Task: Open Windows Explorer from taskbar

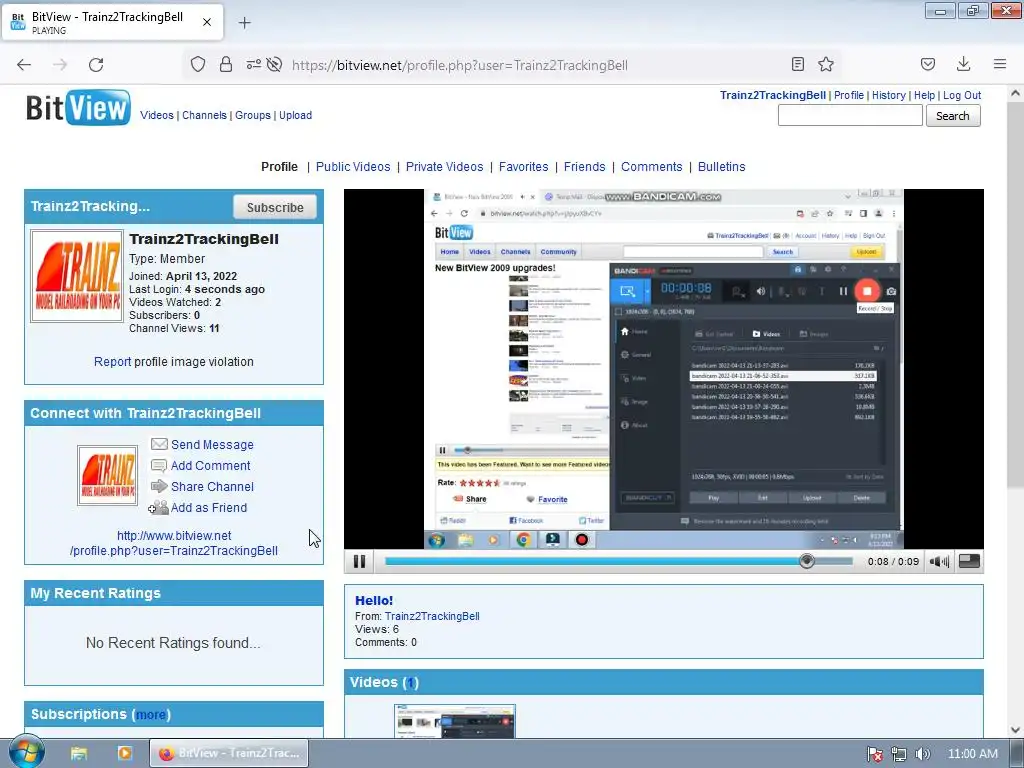Action: (x=79, y=753)
